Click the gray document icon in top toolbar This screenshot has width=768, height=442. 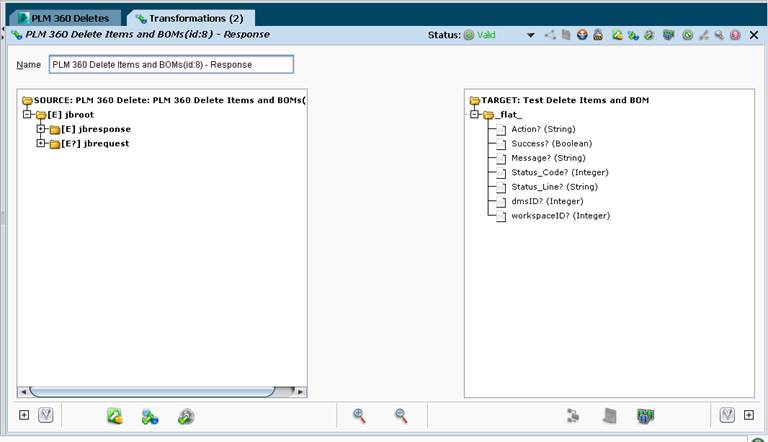tap(566, 35)
